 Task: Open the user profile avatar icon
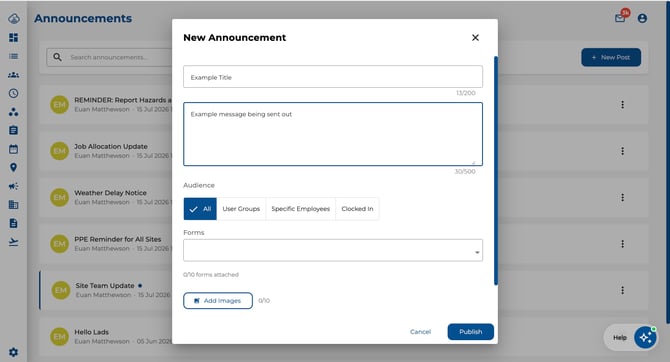pos(642,18)
